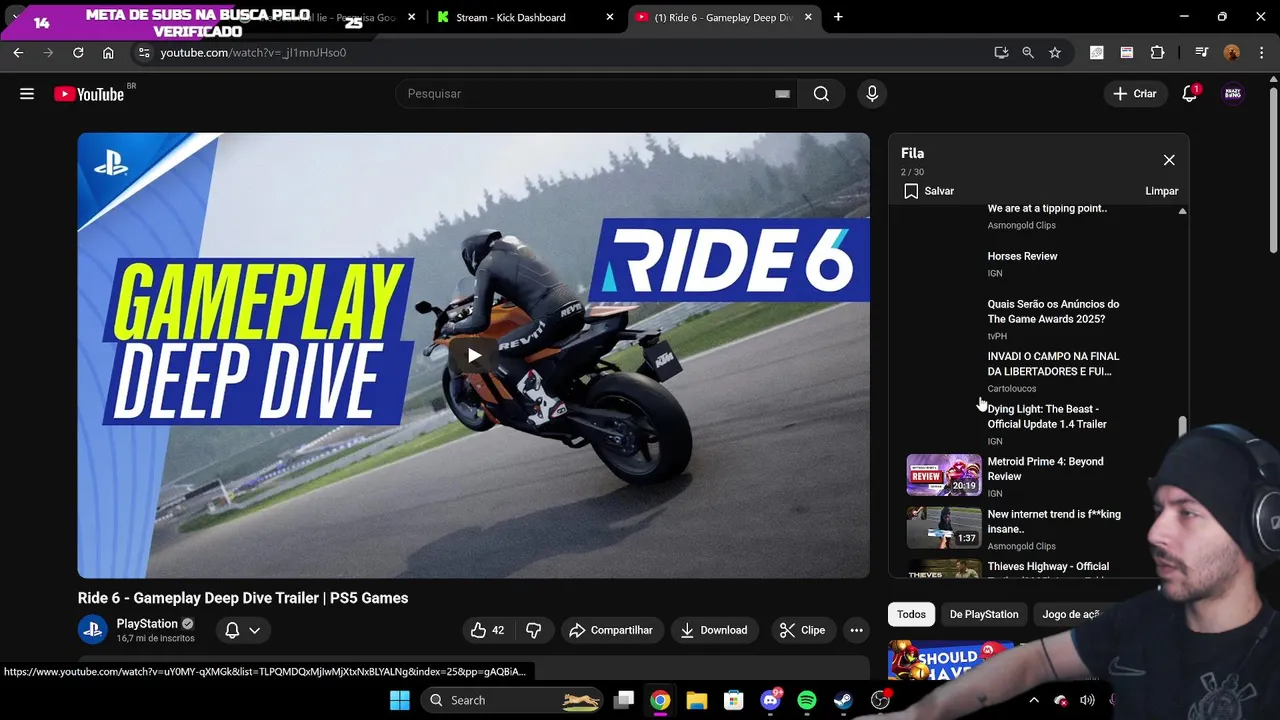Image resolution: width=1280 pixels, height=720 pixels.
Task: Close the Fila queue panel
Action: click(1169, 160)
